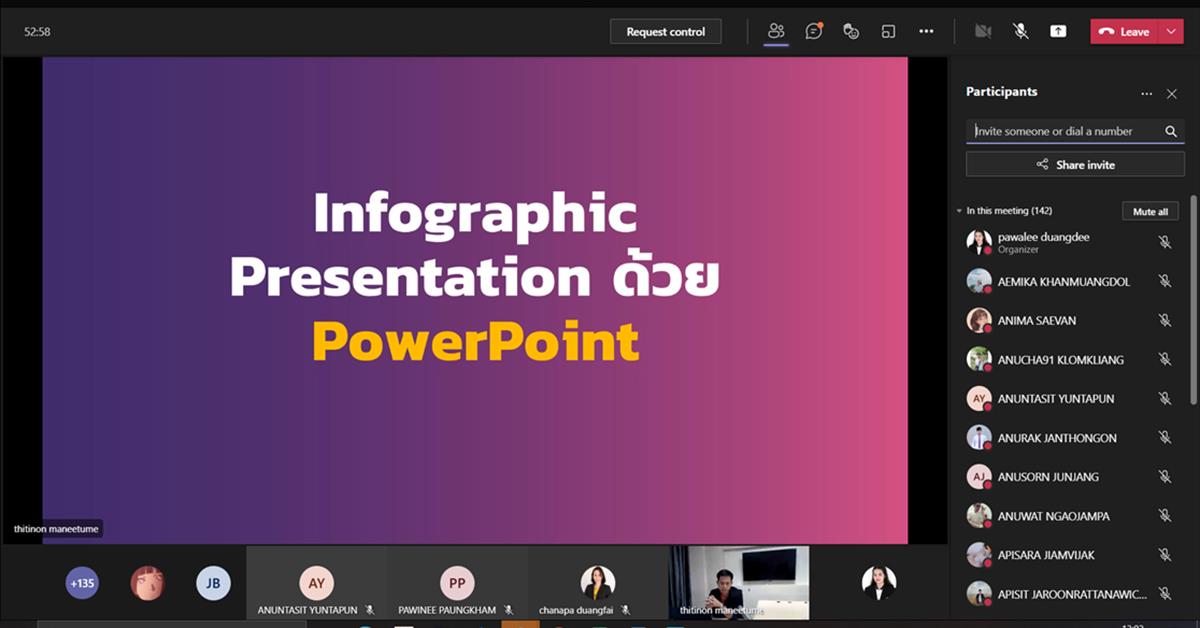
Task: Click avatar of pawalee duangdee in list
Action: [979, 242]
